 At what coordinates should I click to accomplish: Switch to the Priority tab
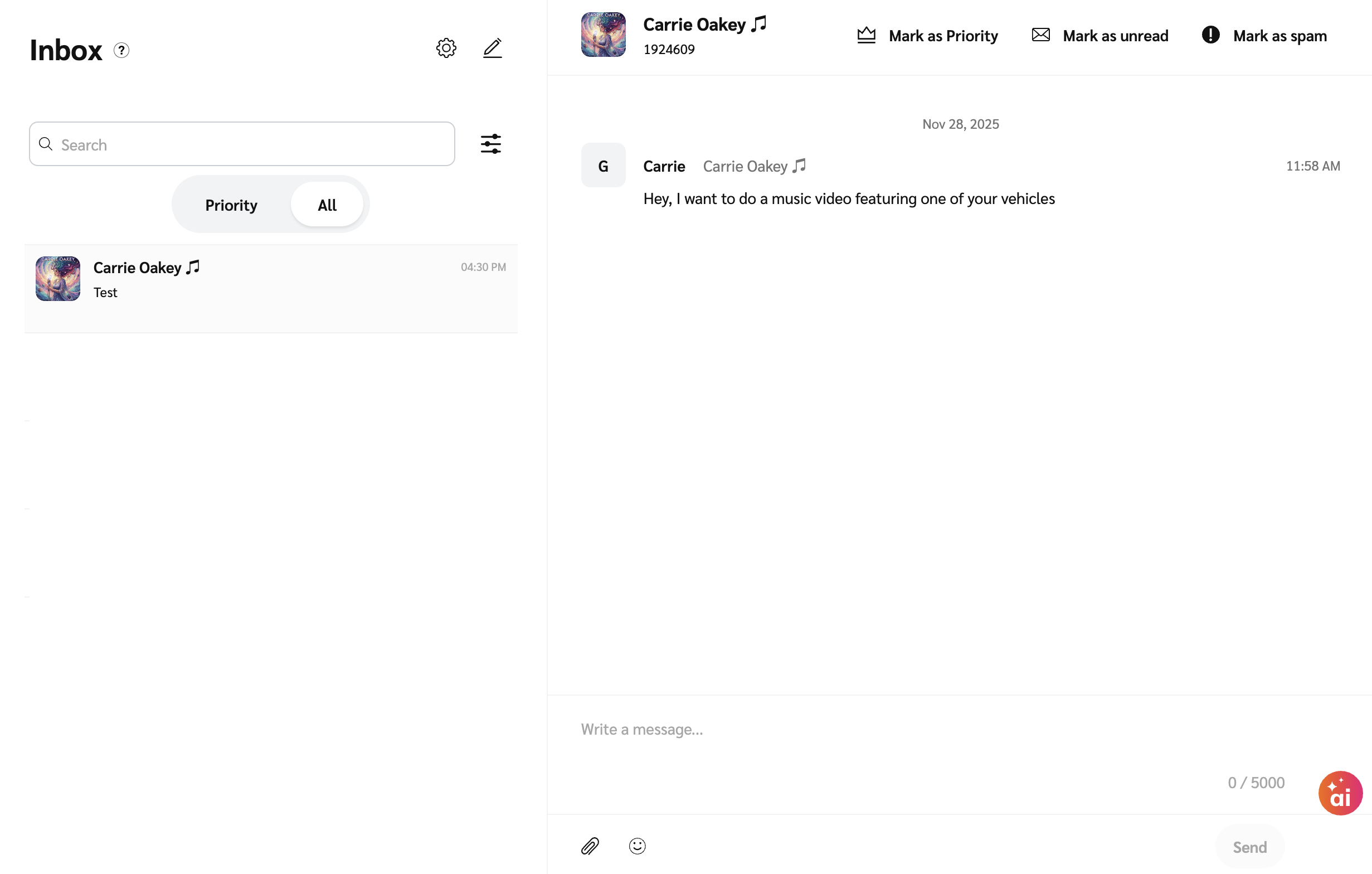(231, 205)
